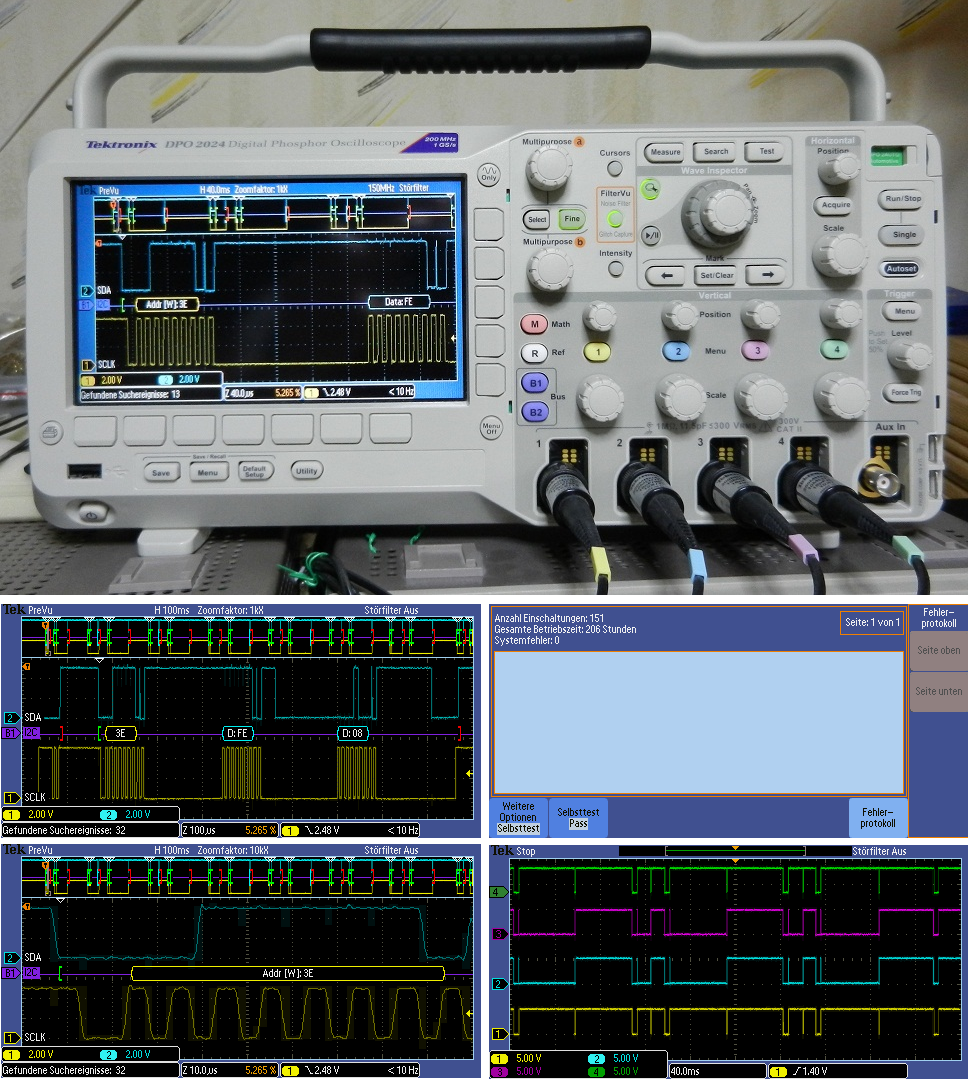Screen dimensions: 968x1079
Task: Click Seite oben in the side menu
Action: click(x=938, y=650)
